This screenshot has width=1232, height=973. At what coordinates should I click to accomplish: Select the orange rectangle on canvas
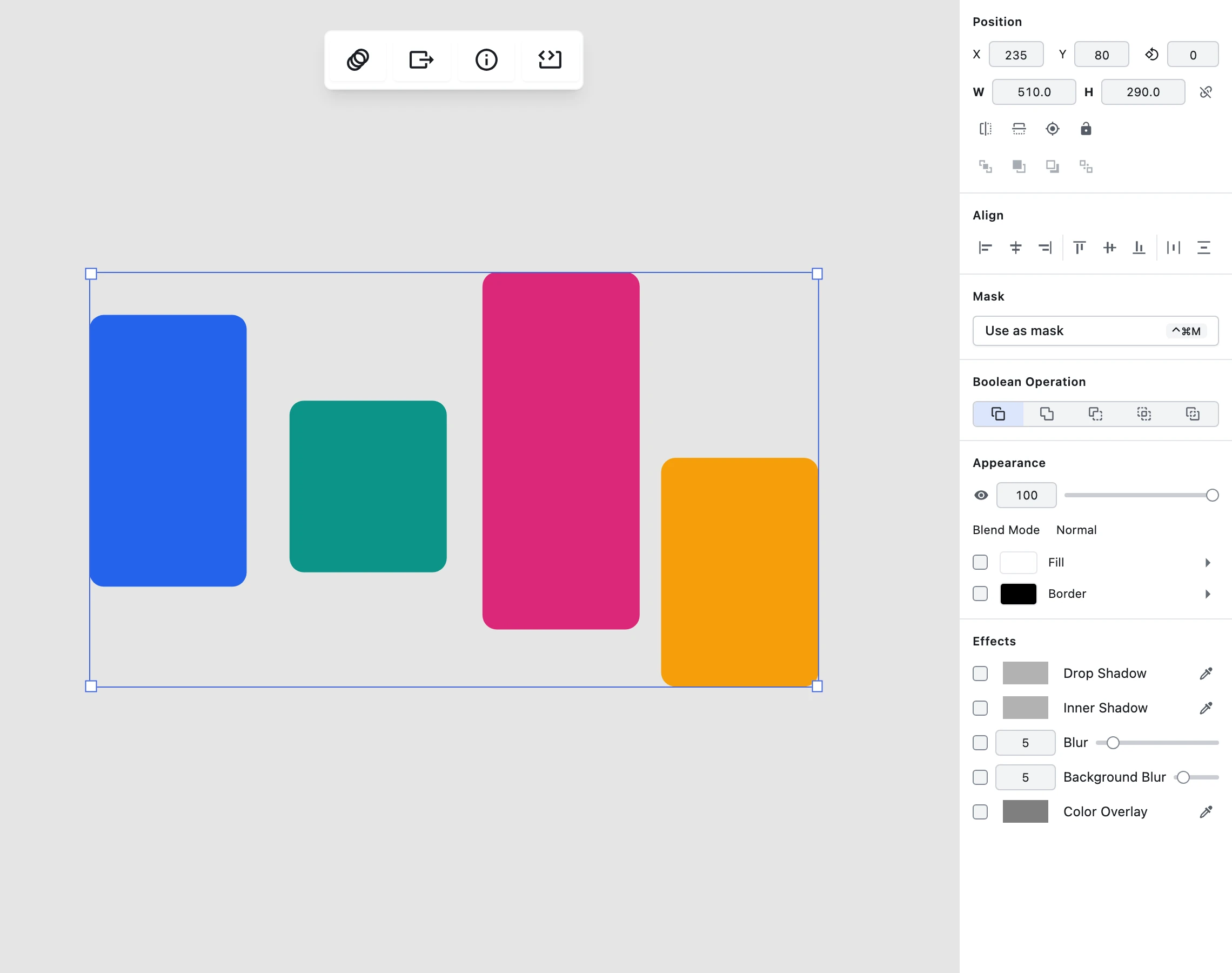[x=740, y=572]
